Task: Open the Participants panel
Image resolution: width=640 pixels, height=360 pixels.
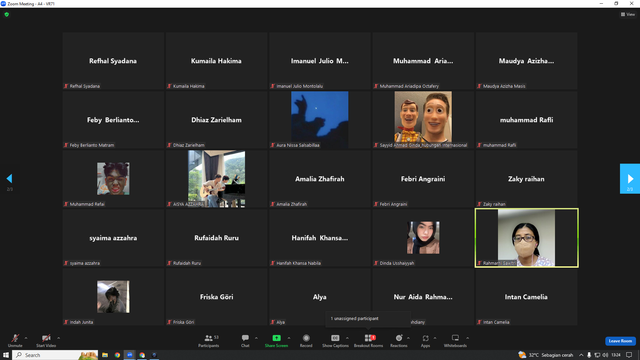Action: pyautogui.click(x=209, y=341)
